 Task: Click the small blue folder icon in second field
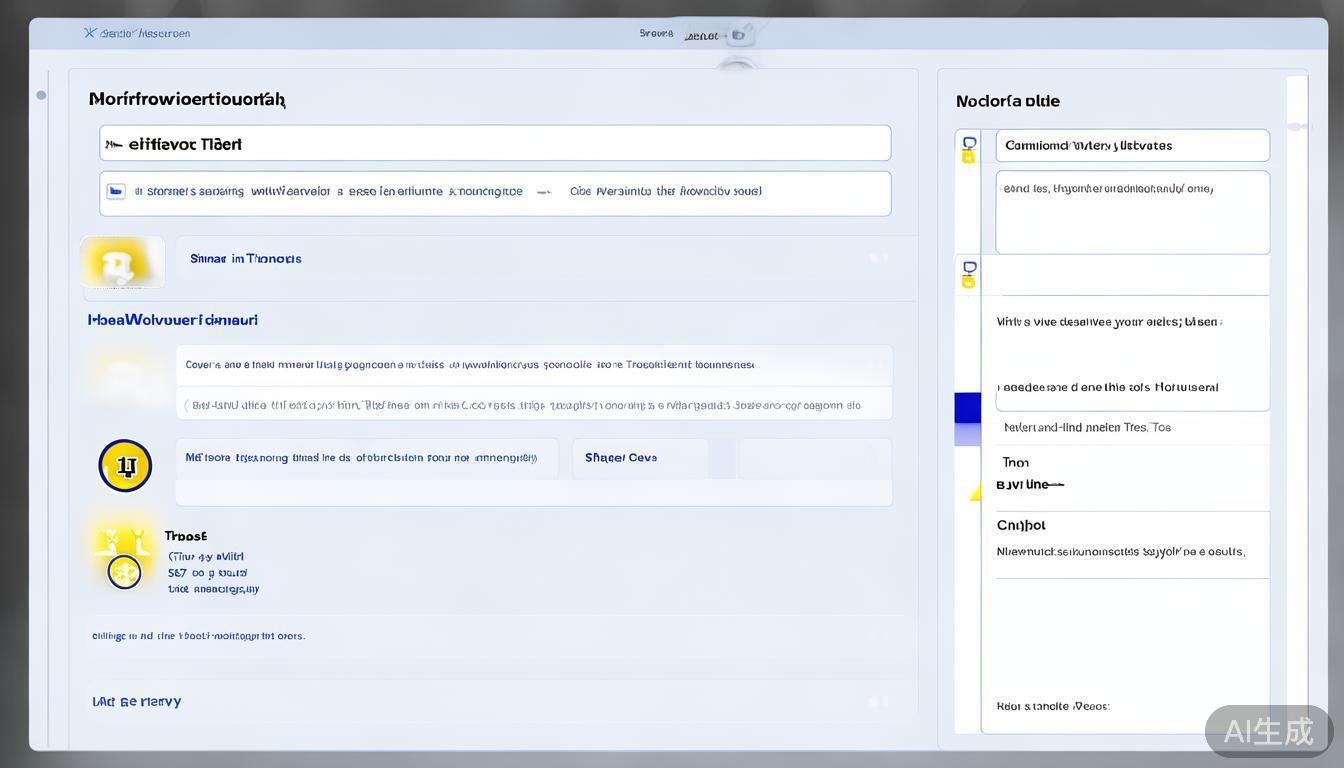tap(116, 191)
